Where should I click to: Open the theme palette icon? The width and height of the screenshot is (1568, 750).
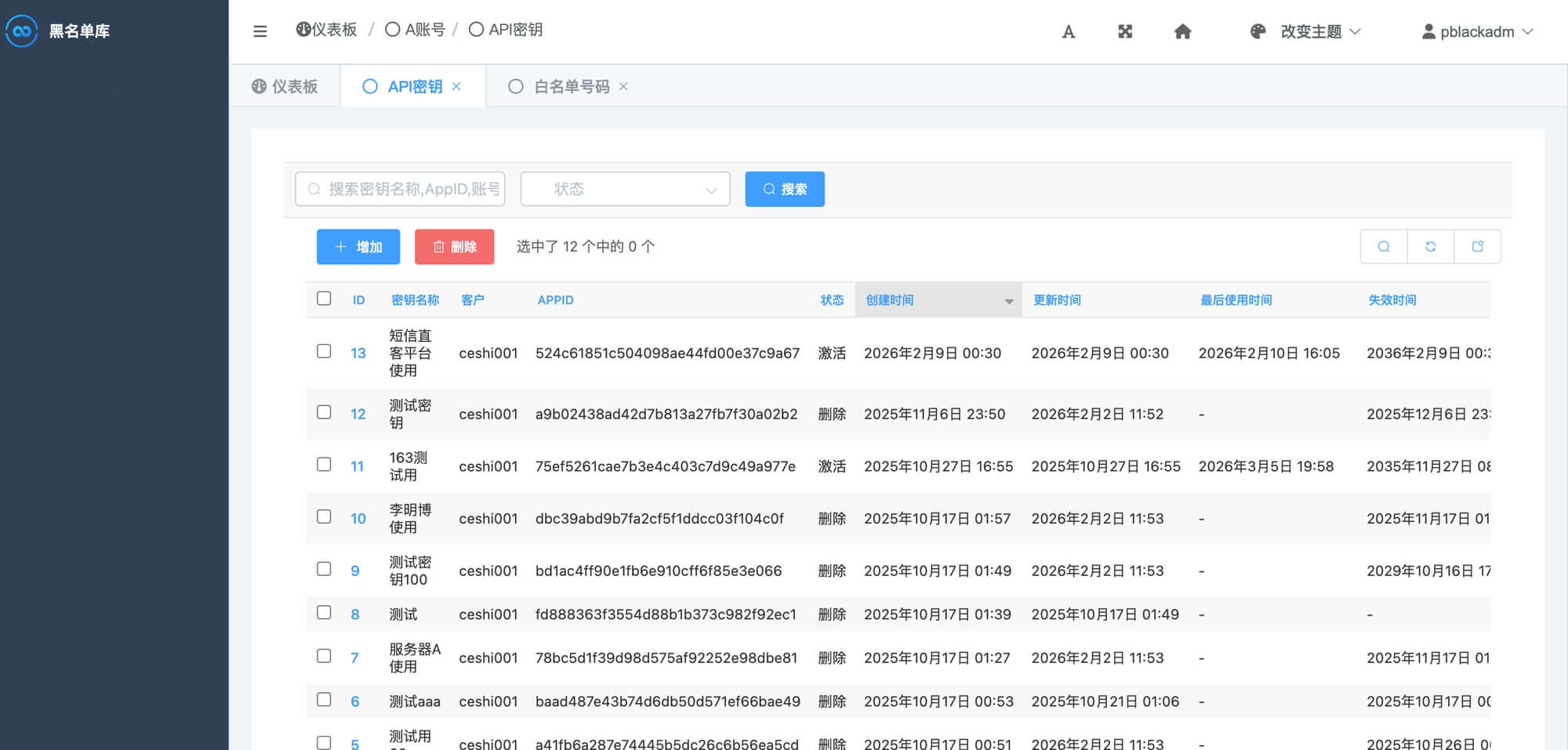pyautogui.click(x=1257, y=31)
